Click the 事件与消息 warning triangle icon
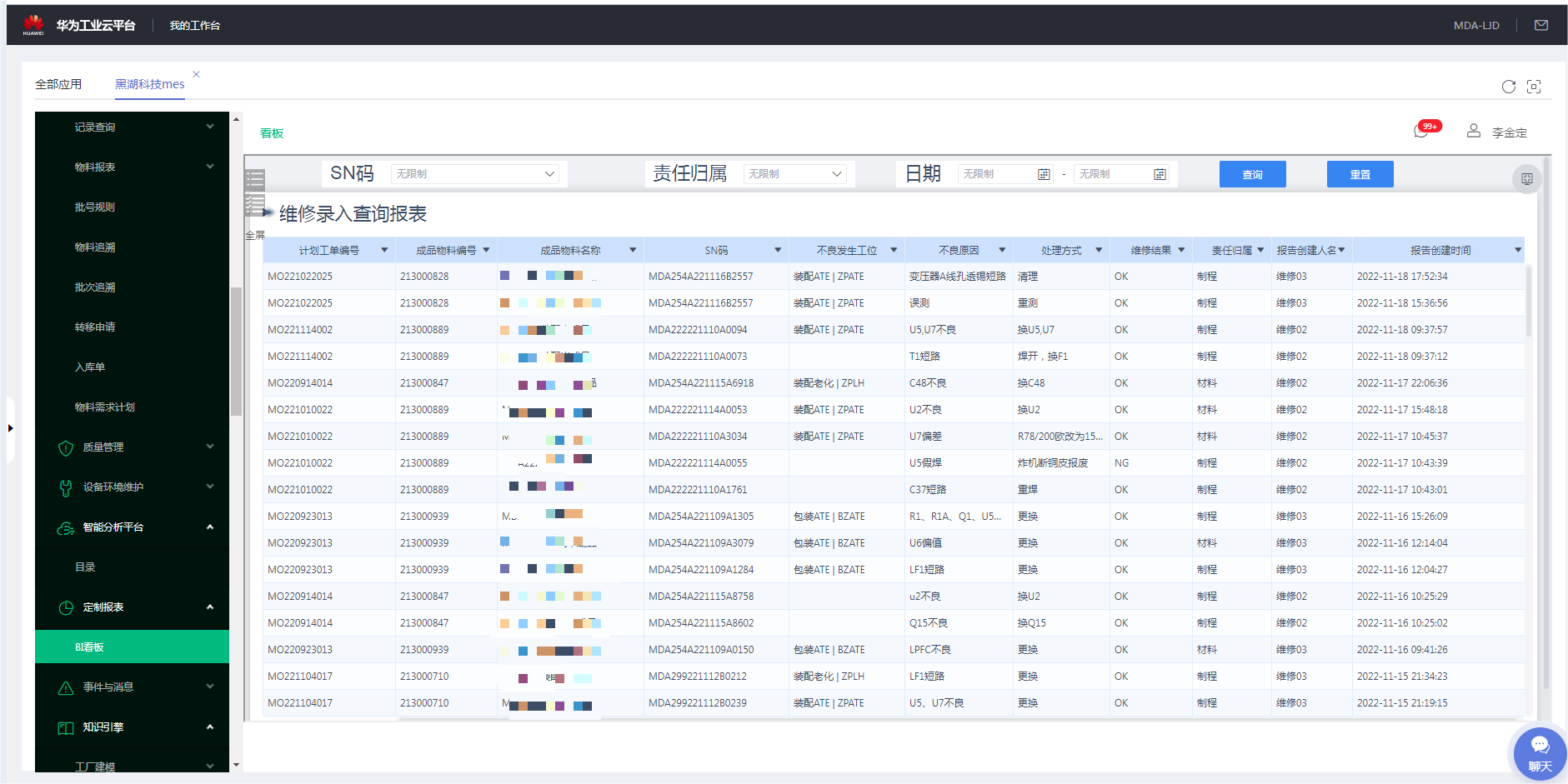Image resolution: width=1568 pixels, height=784 pixels. [66, 688]
